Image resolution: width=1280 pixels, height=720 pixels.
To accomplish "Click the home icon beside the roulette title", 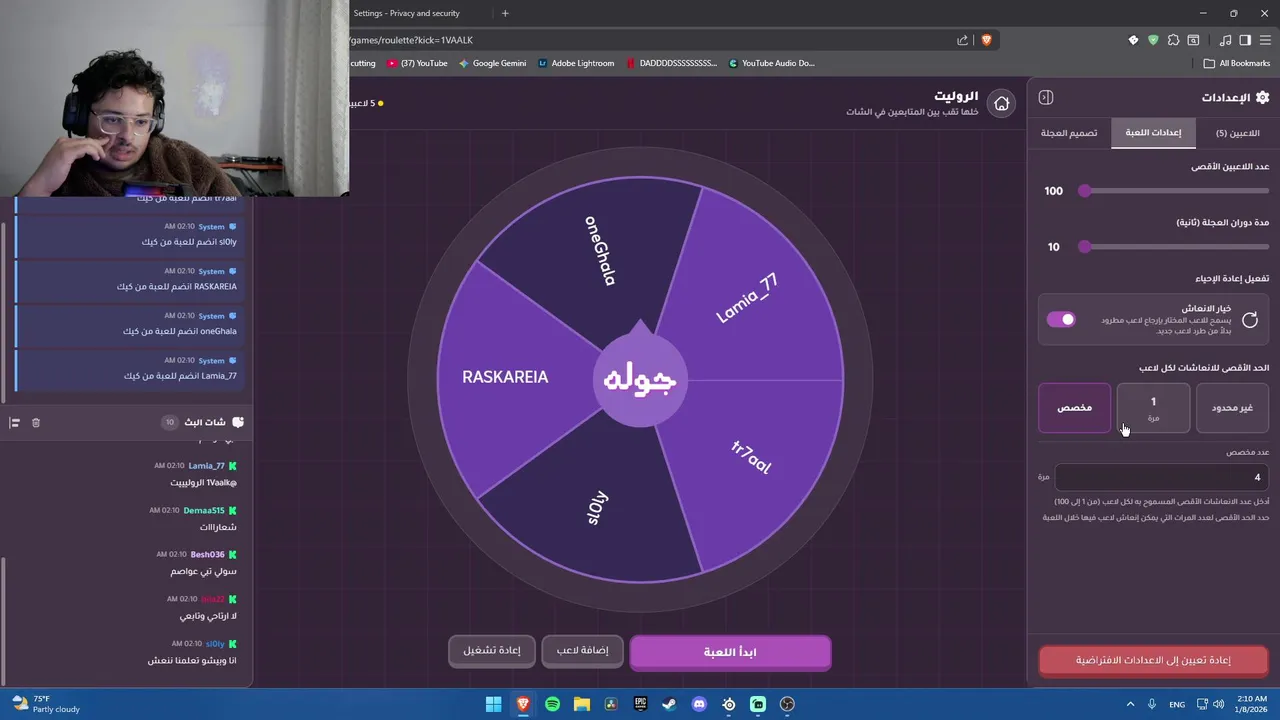I will (x=1001, y=103).
